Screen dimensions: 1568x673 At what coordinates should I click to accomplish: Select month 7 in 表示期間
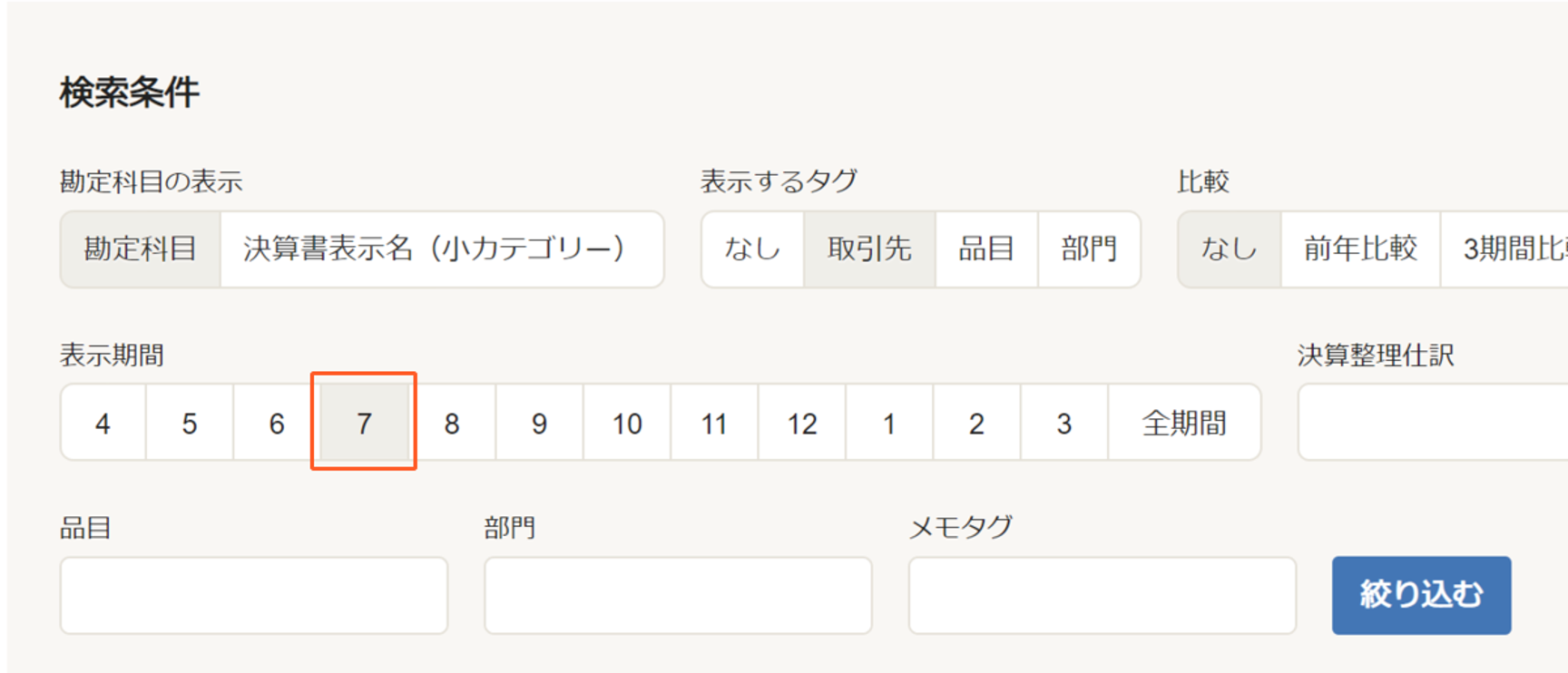pos(364,423)
